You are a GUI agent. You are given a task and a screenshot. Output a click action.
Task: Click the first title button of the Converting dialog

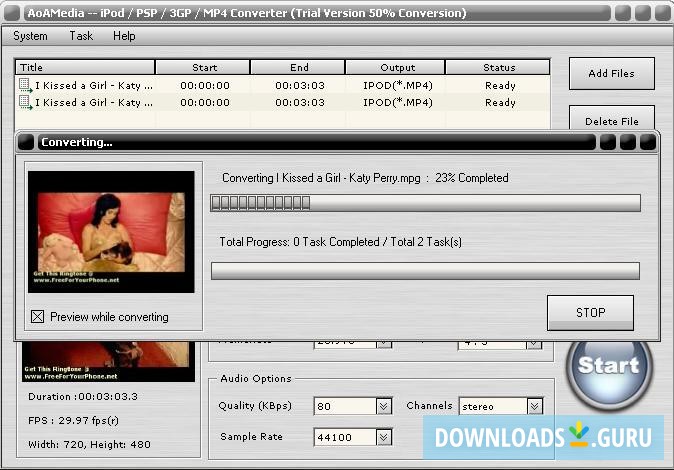(x=607, y=142)
